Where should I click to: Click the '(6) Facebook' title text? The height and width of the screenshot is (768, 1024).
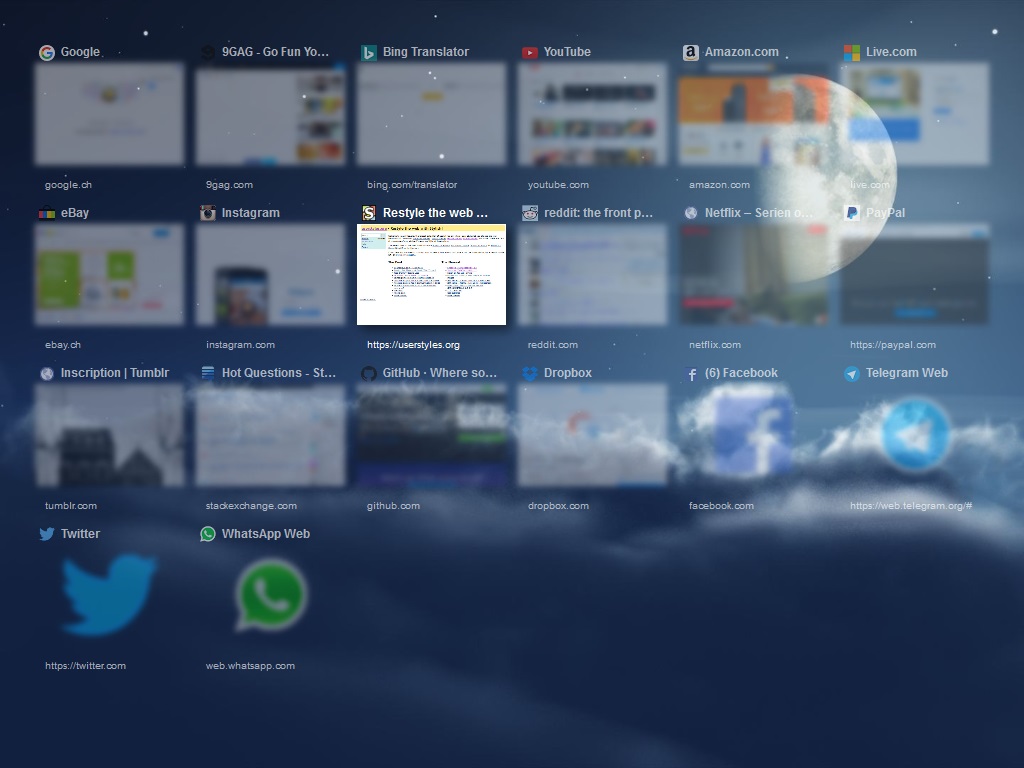741,373
